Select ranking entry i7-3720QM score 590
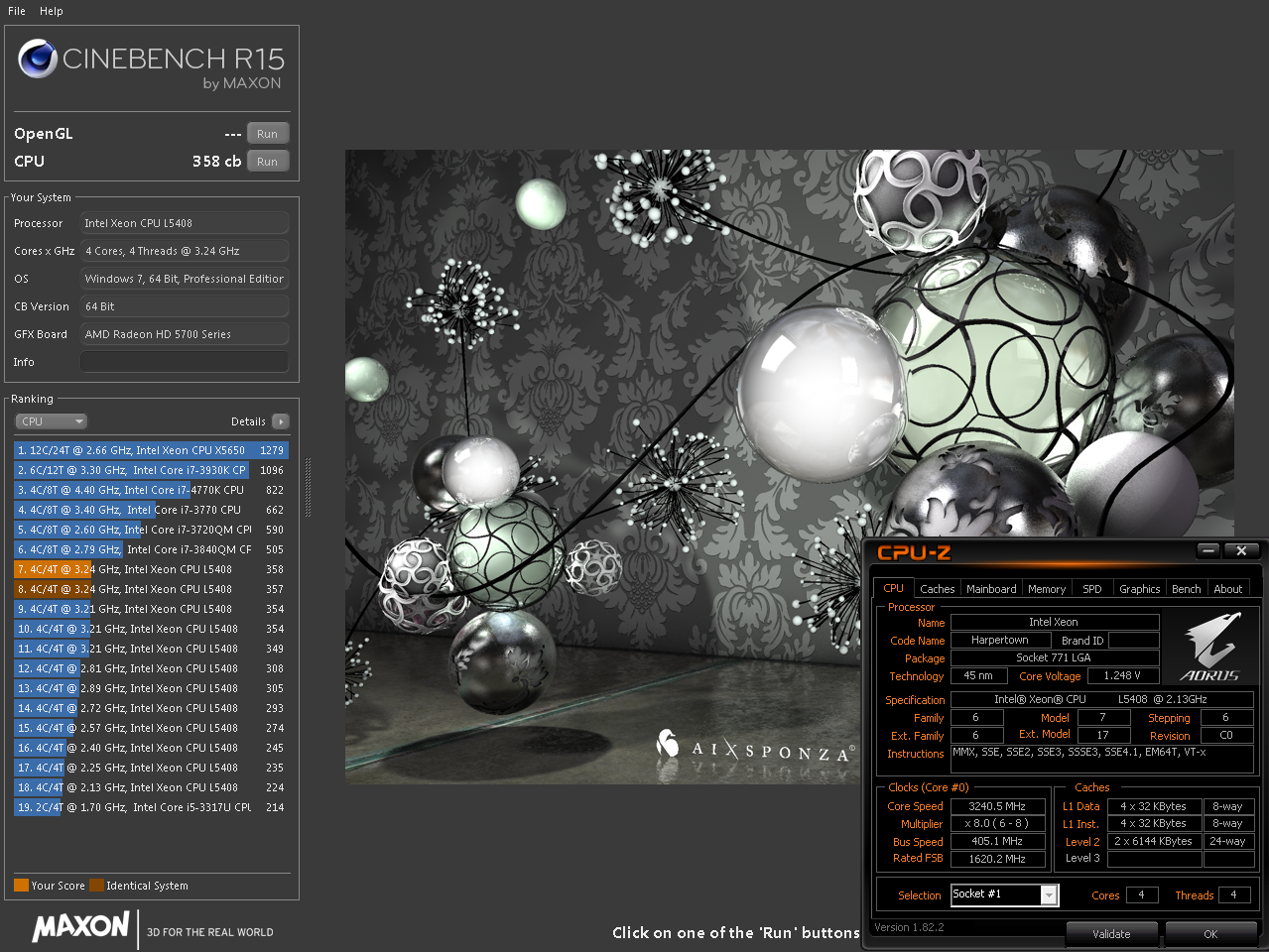The width and height of the screenshot is (1269, 952). [151, 530]
